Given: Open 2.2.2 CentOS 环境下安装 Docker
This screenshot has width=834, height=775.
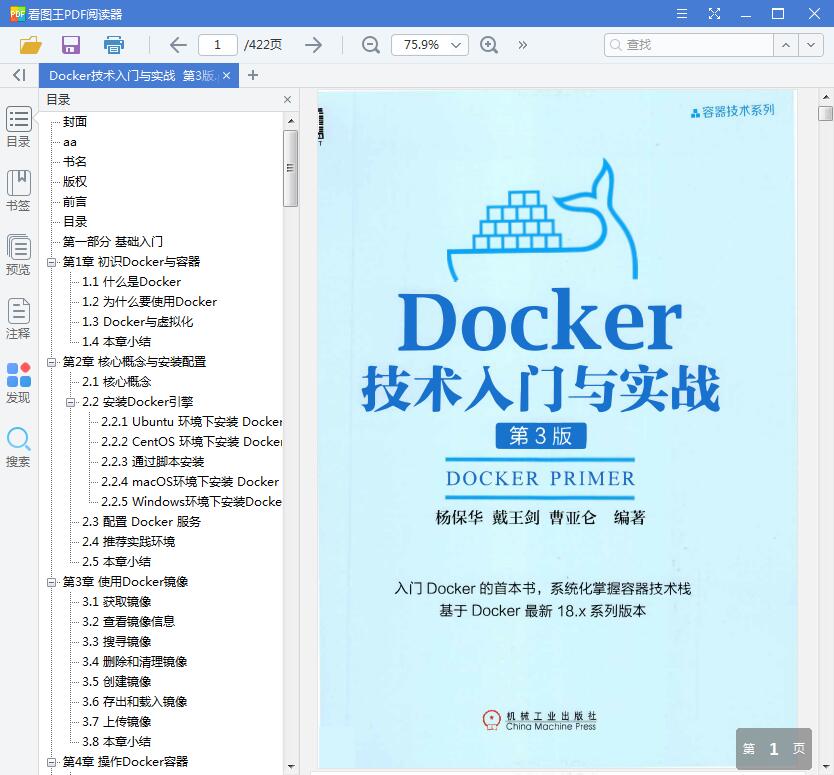Looking at the screenshot, I should point(191,441).
